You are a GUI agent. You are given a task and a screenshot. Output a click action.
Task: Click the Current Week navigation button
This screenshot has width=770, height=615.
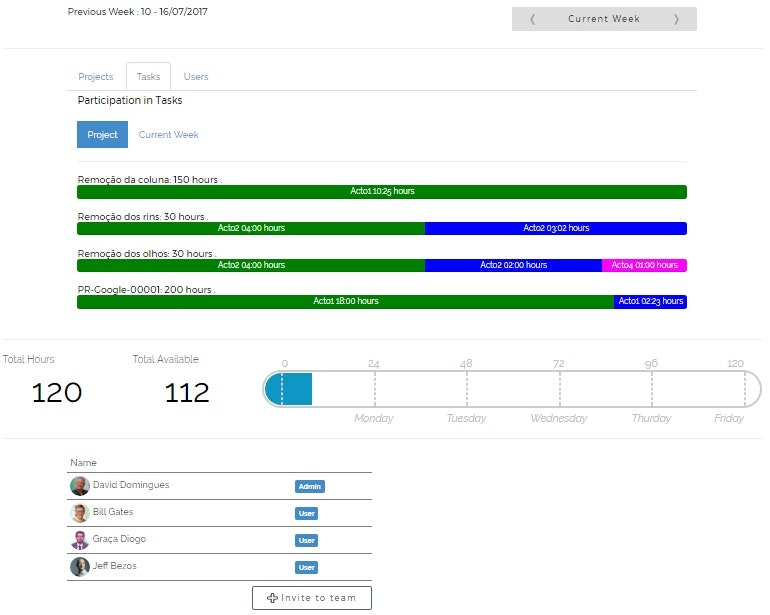pos(604,19)
